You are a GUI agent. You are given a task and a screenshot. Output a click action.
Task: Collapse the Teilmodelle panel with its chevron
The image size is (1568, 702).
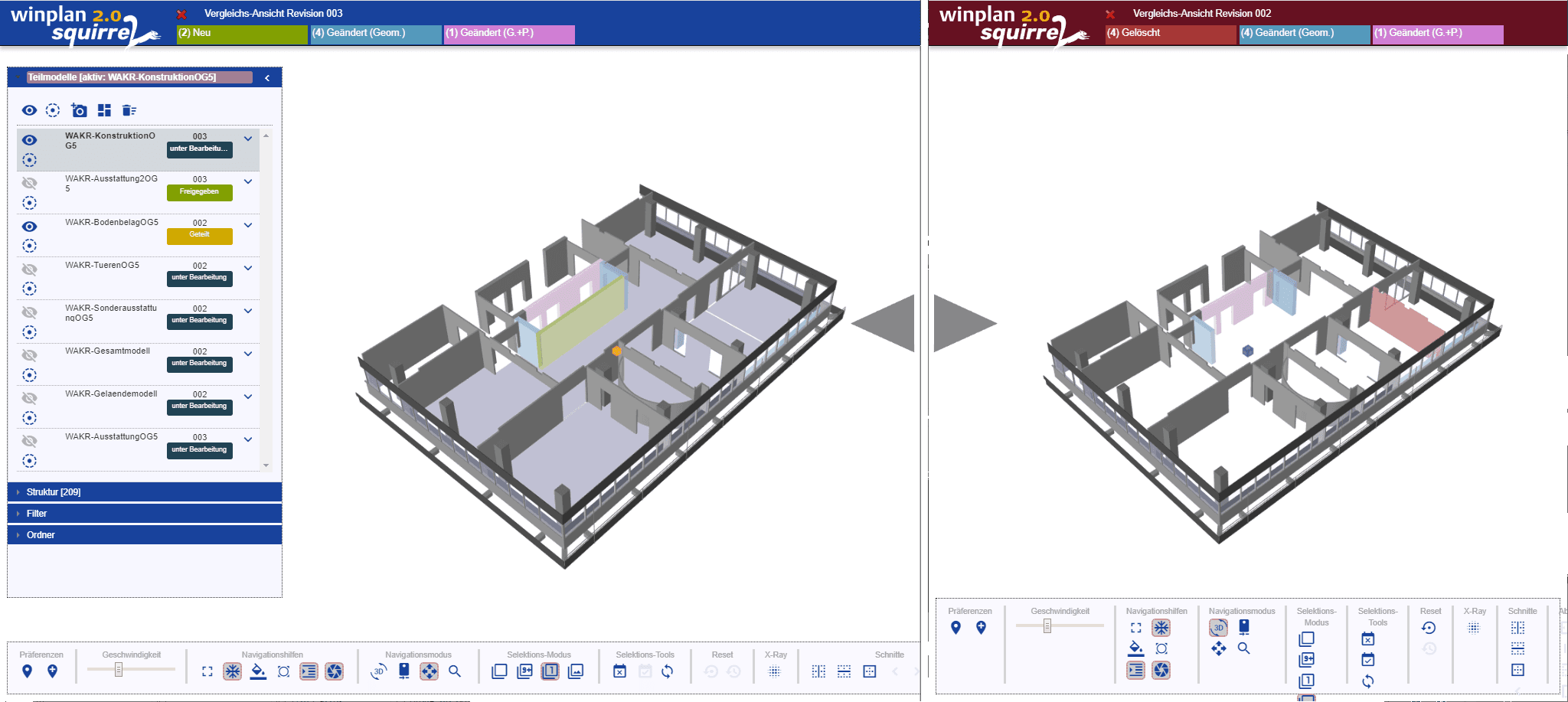coord(267,77)
